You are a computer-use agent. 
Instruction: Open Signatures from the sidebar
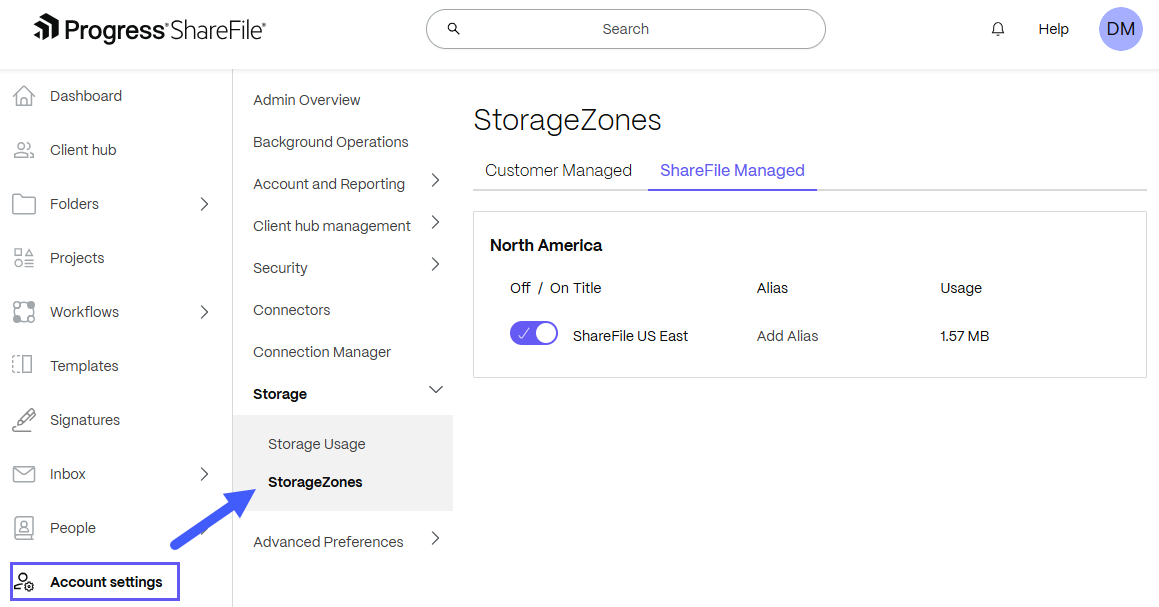[x=84, y=420]
